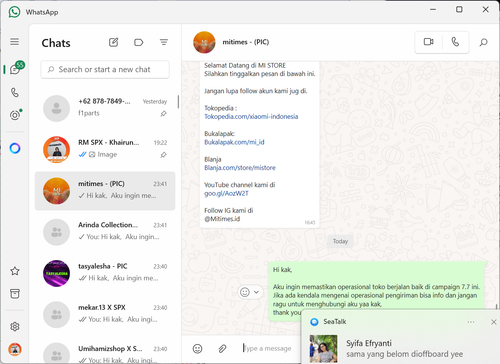The image size is (500, 364).
Task: Open the emoji picker in message bar
Action: (x=197, y=349)
